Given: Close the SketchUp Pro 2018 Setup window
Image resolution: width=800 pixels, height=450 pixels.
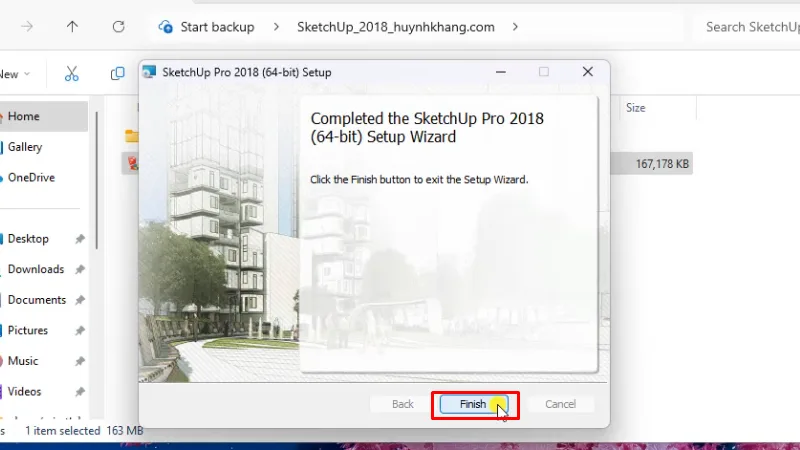Looking at the screenshot, I should point(588,72).
